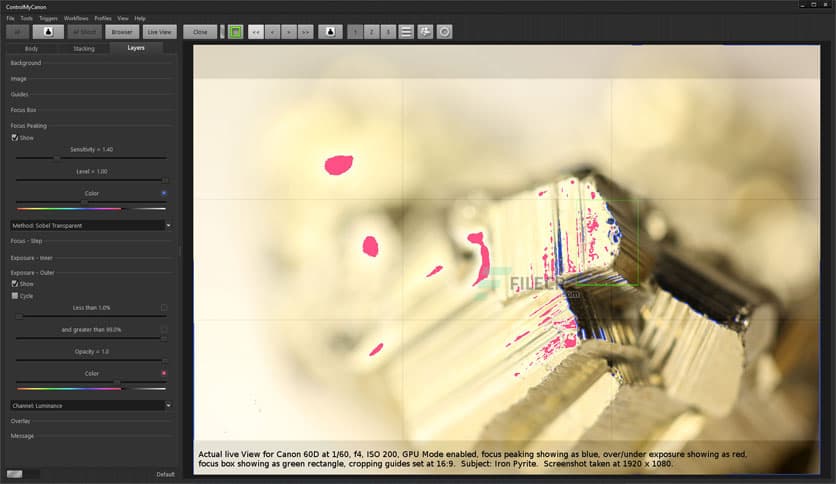
Task: Click the Live View button
Action: pos(159,32)
